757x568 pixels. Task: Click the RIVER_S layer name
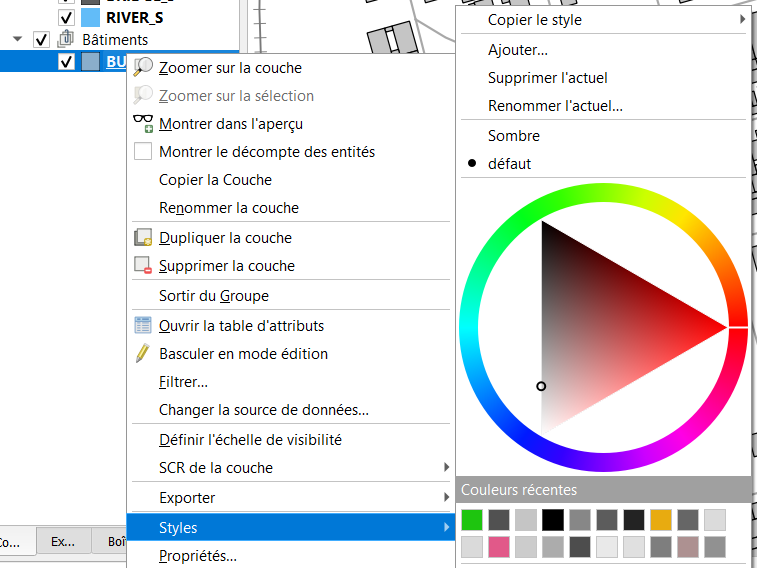[135, 18]
